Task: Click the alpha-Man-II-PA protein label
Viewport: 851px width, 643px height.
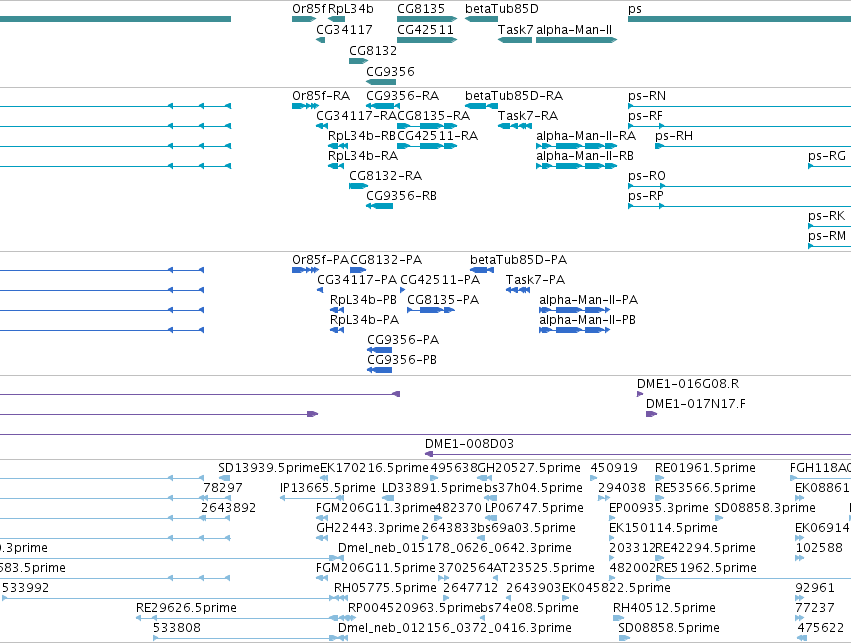Action: point(588,300)
